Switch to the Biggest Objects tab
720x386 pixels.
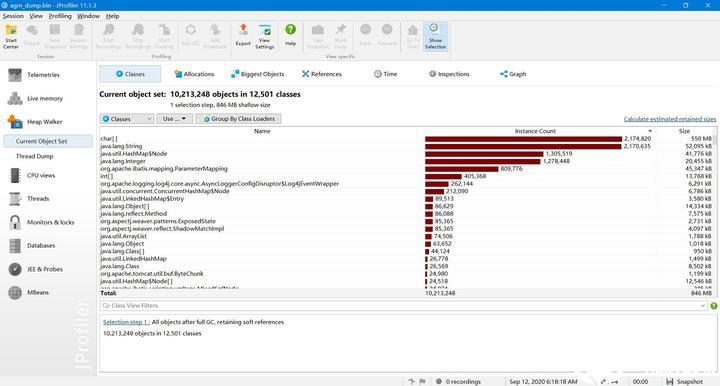257,74
